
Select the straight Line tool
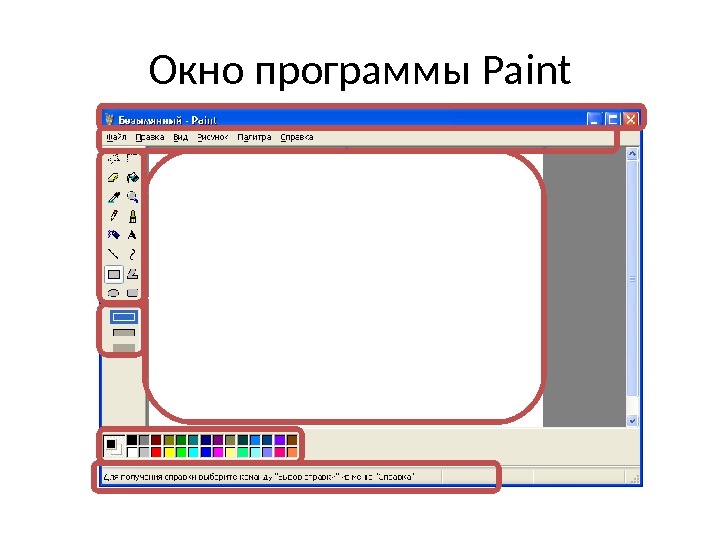click(113, 254)
